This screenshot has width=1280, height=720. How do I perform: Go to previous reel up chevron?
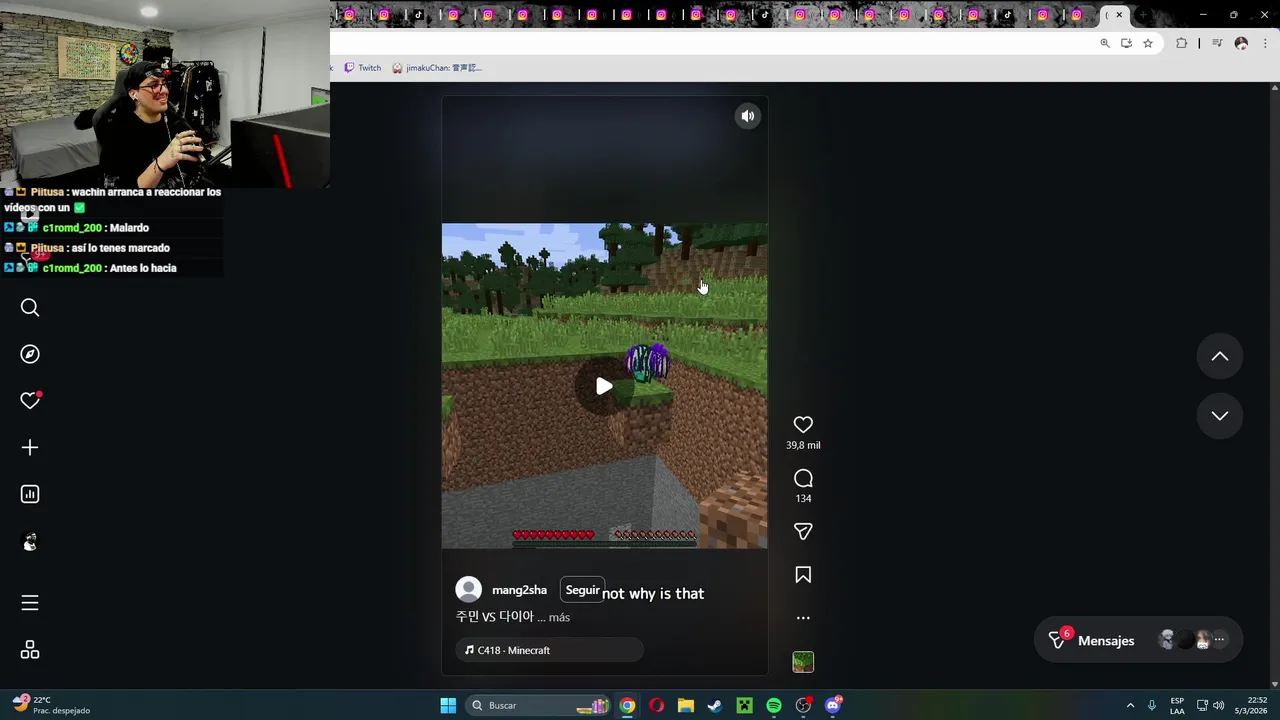(1220, 356)
